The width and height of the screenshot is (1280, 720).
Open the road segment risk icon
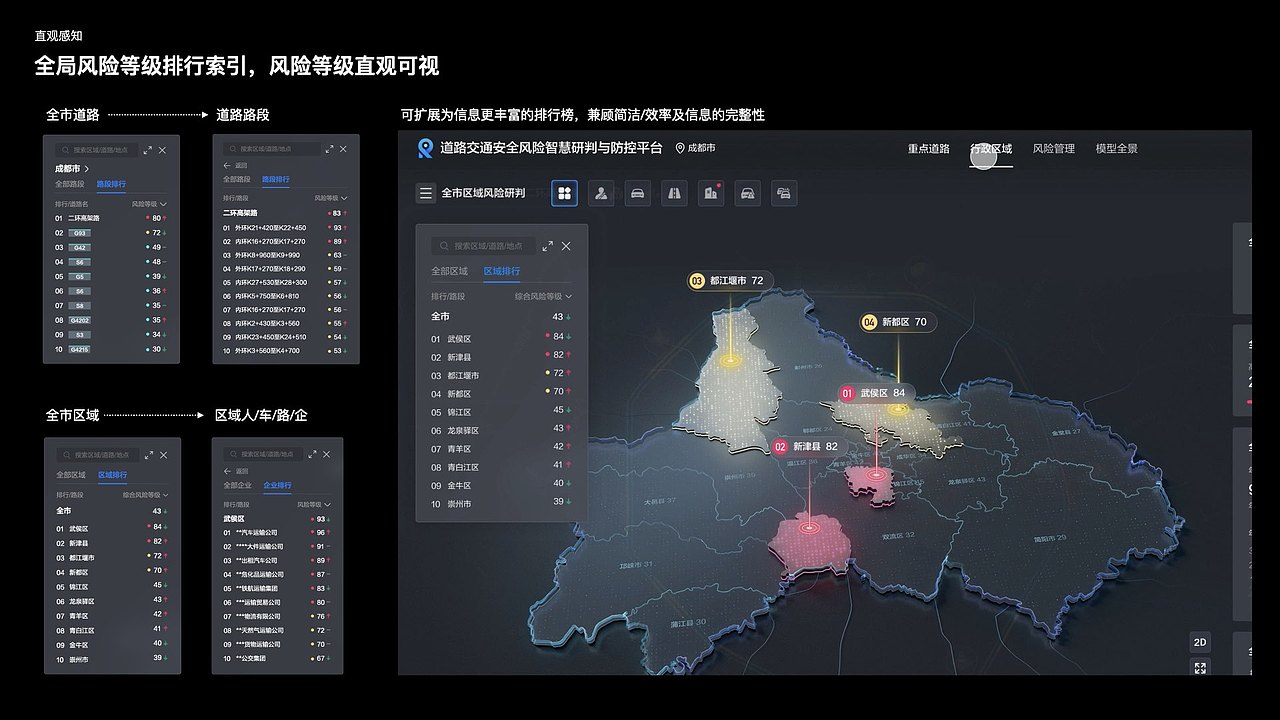coord(673,193)
